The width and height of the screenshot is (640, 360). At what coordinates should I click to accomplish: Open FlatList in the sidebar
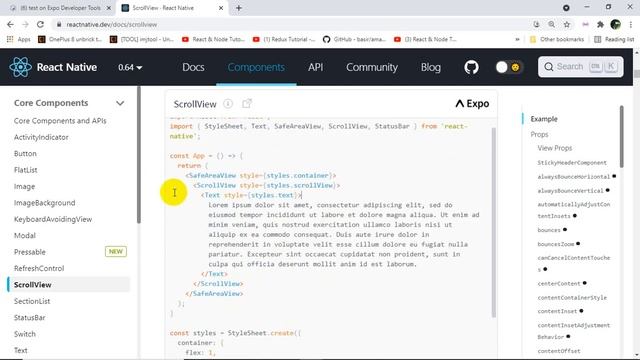tap(26, 170)
